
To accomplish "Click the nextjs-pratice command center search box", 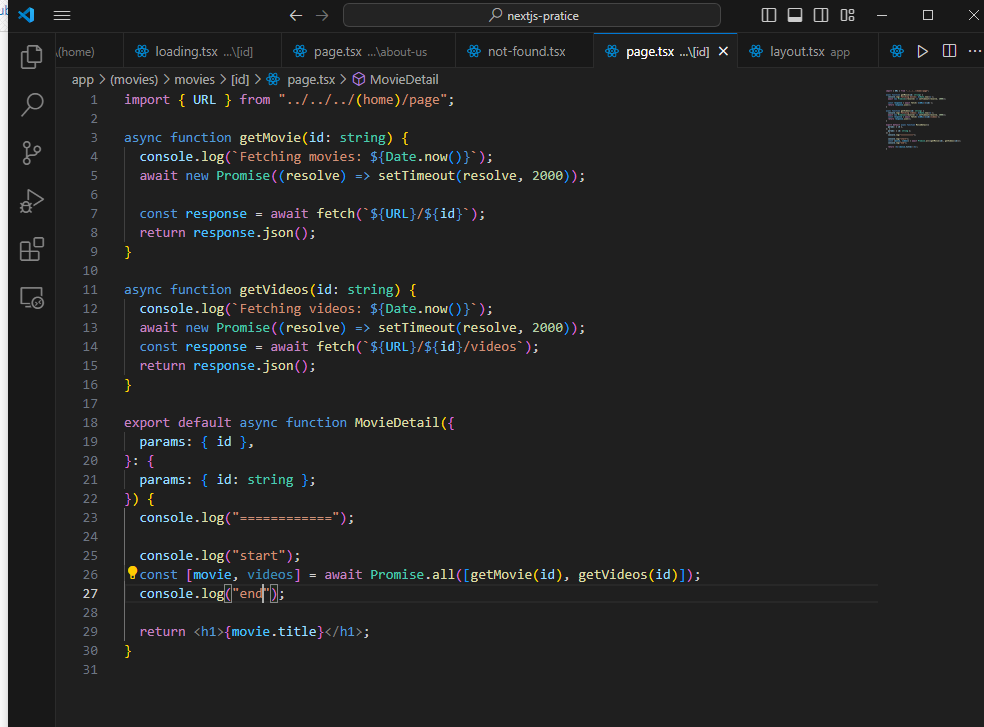I will 531,15.
